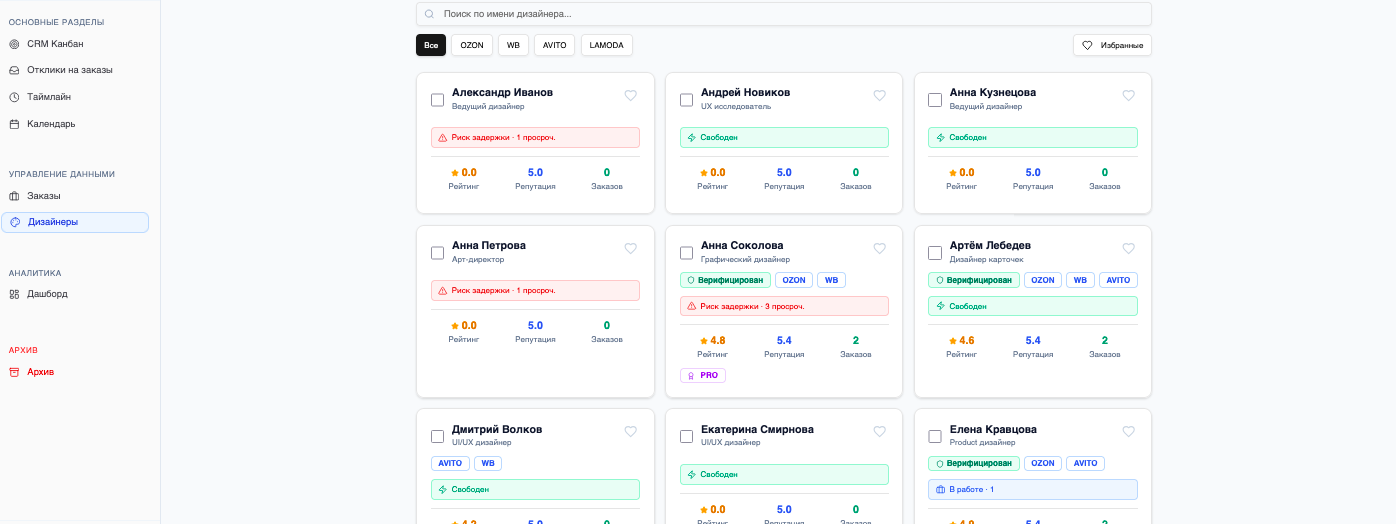
Task: Tick checkbox for Екатерина Смирнова
Action: (x=686, y=436)
